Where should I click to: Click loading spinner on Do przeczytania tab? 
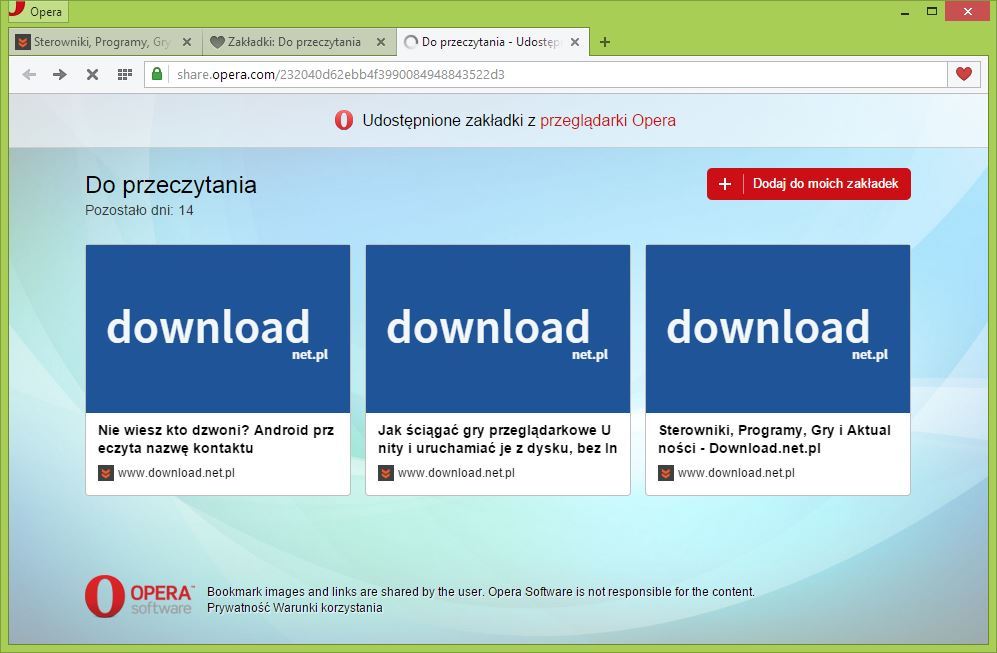pos(411,42)
